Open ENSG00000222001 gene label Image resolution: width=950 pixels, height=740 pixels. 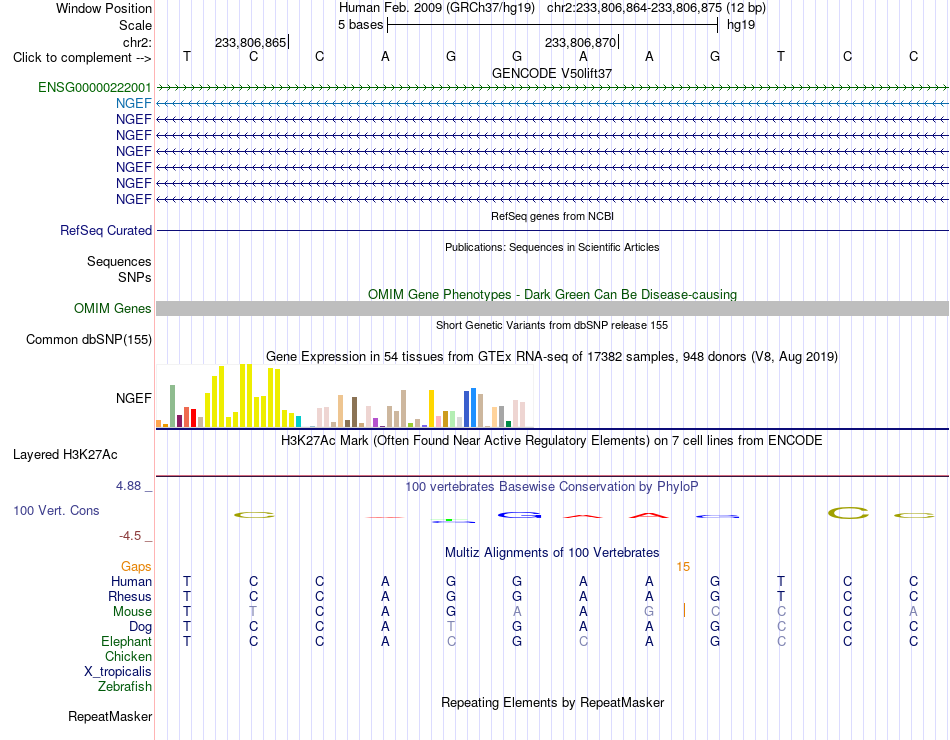point(95,87)
